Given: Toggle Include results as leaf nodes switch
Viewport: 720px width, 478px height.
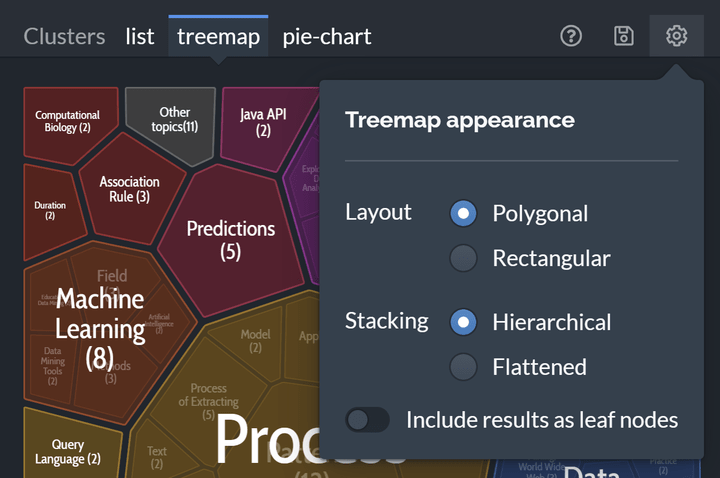Looking at the screenshot, I should coord(367,420).
